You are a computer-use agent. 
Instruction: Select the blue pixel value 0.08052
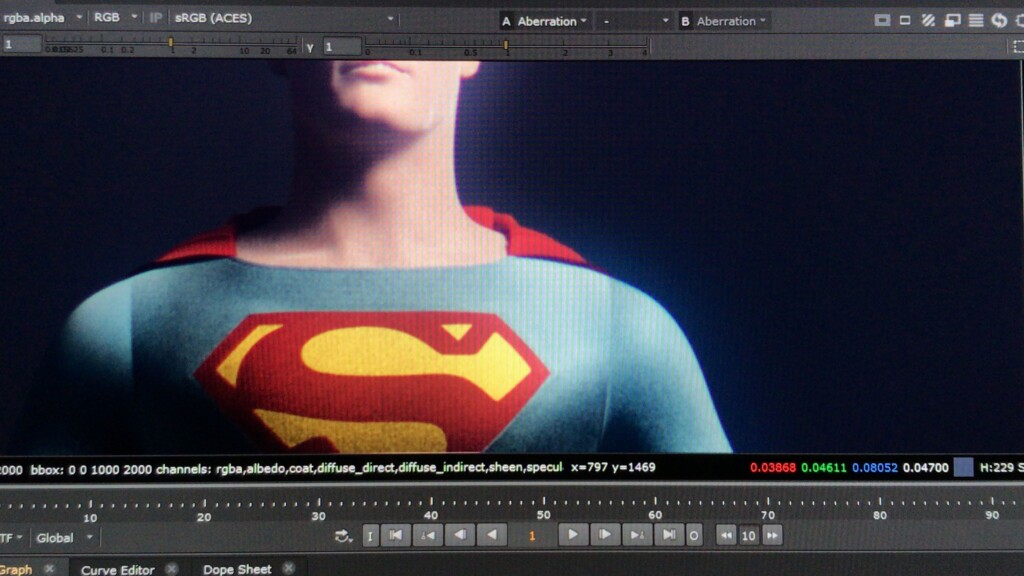coord(874,468)
